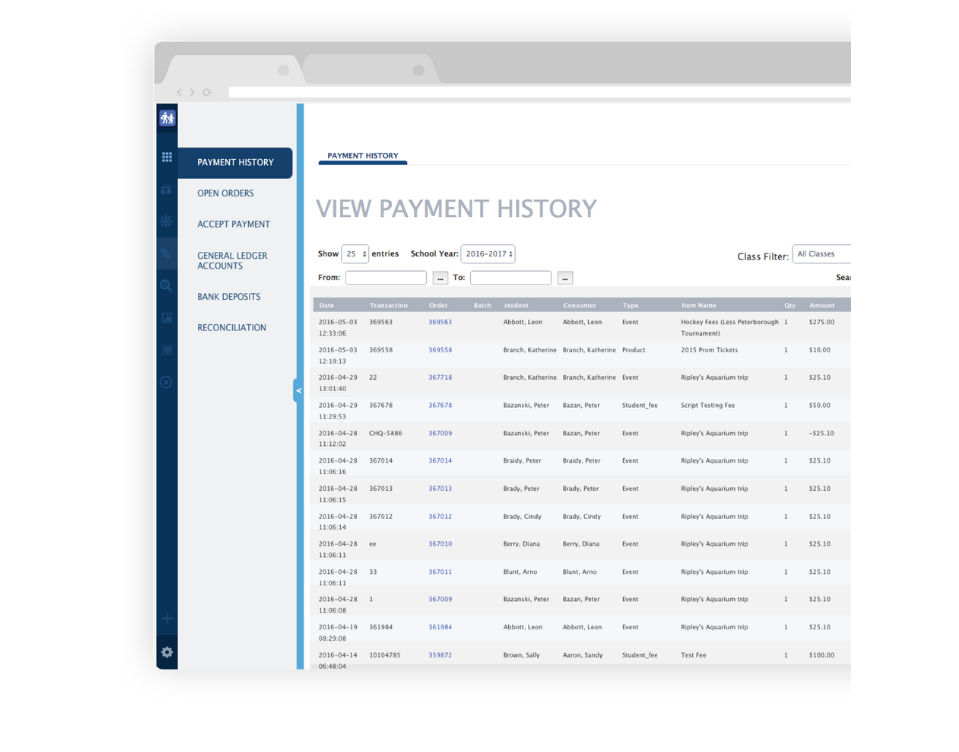Image resolution: width=959 pixels, height=752 pixels.
Task: Open the Class Filter dropdown
Action: point(822,254)
